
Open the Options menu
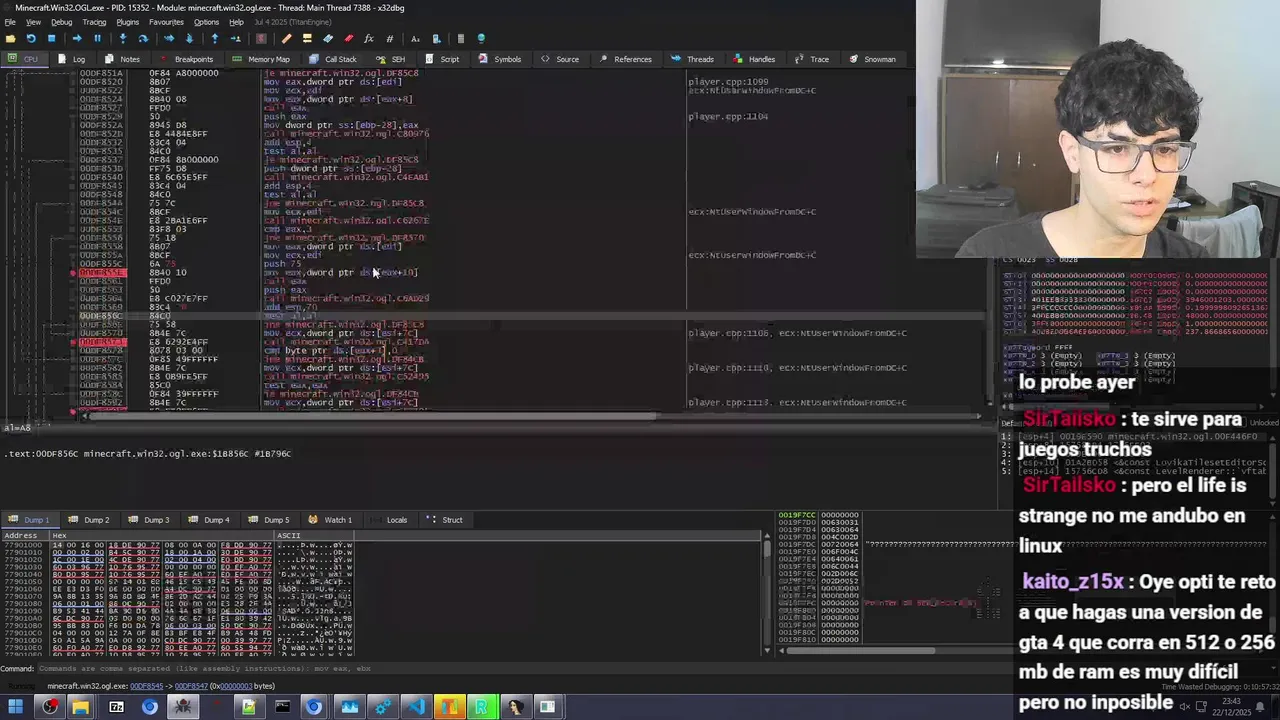[206, 22]
